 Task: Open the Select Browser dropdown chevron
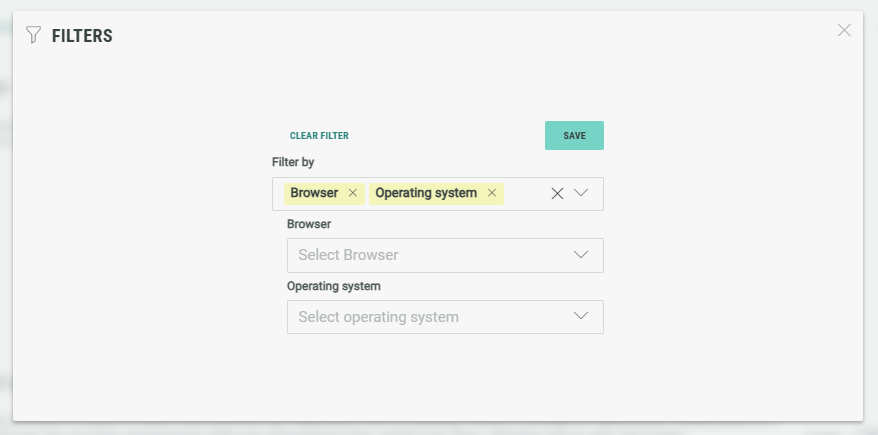581,255
